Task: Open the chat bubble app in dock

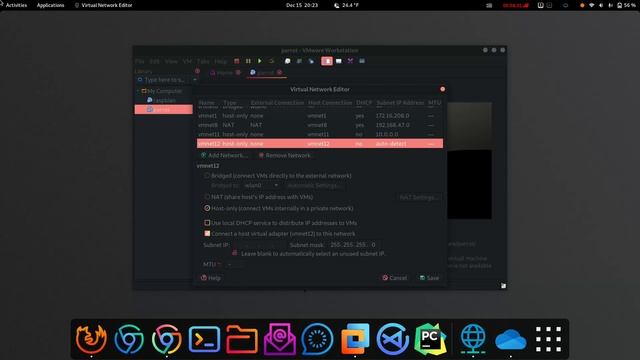Action: [317, 339]
